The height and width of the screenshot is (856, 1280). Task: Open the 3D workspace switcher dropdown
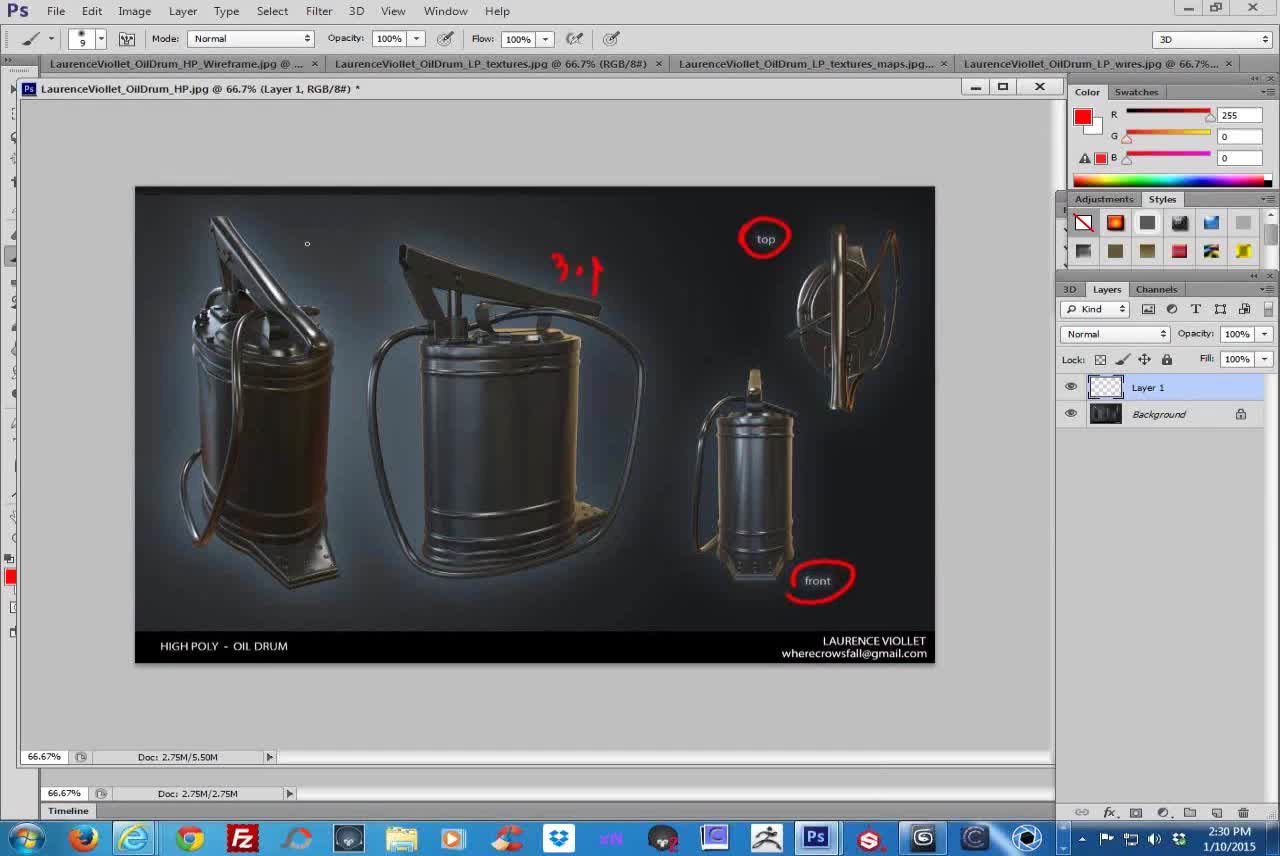coord(1212,39)
